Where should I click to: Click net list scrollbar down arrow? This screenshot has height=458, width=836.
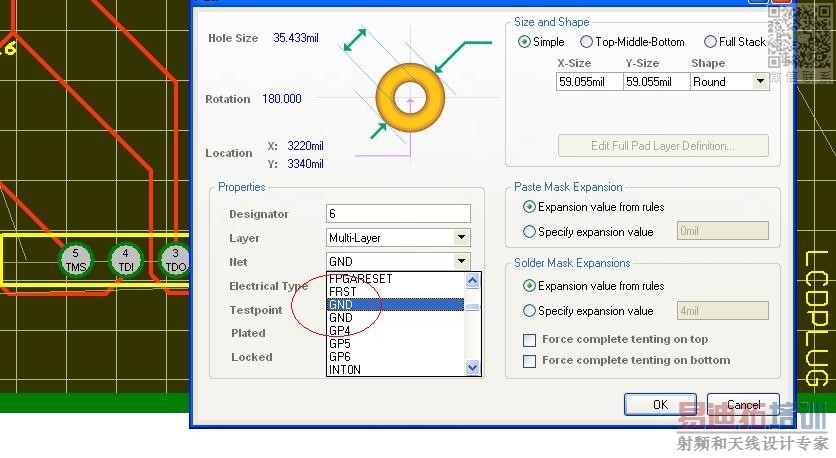472,367
